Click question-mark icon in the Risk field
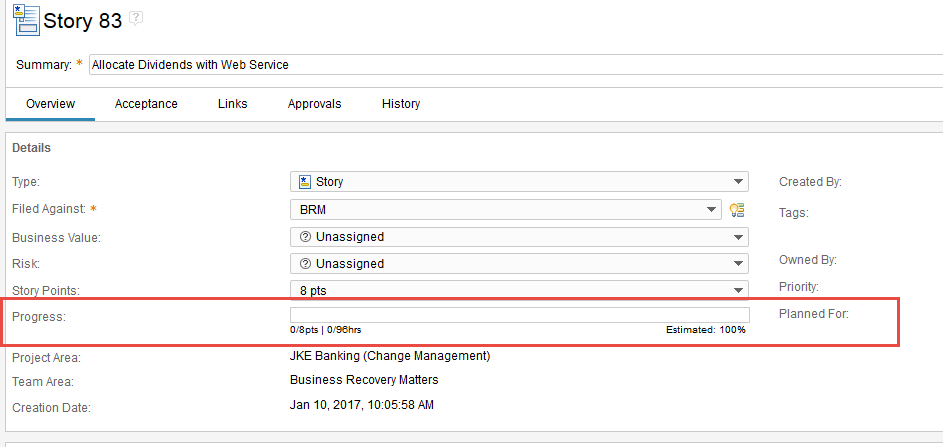This screenshot has height=447, width=943. pos(305,264)
